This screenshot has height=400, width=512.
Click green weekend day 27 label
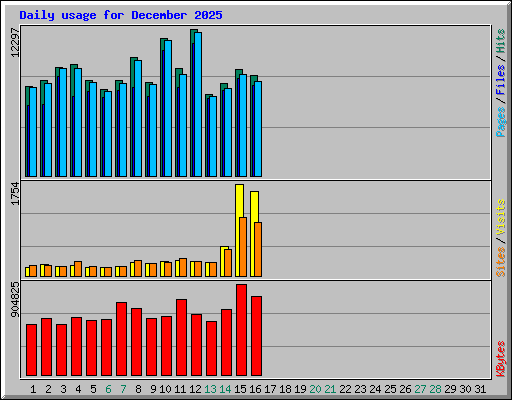420,389
